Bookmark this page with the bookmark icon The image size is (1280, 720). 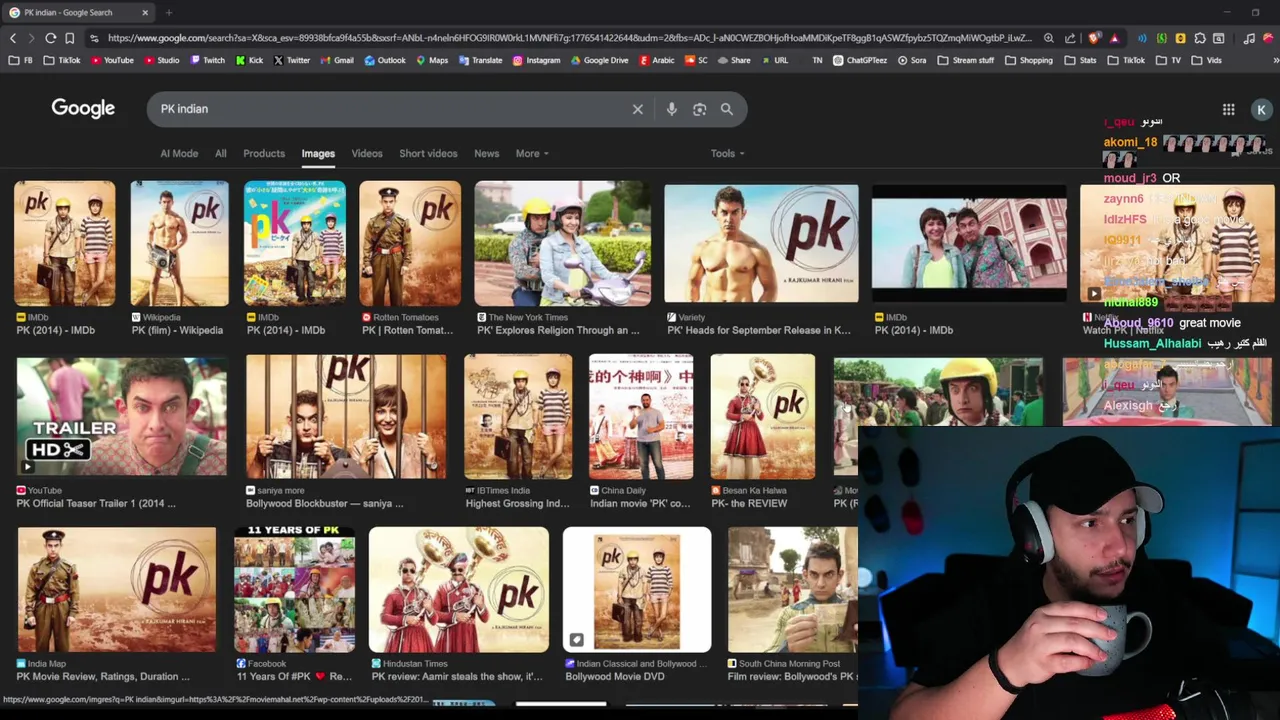click(x=69, y=38)
